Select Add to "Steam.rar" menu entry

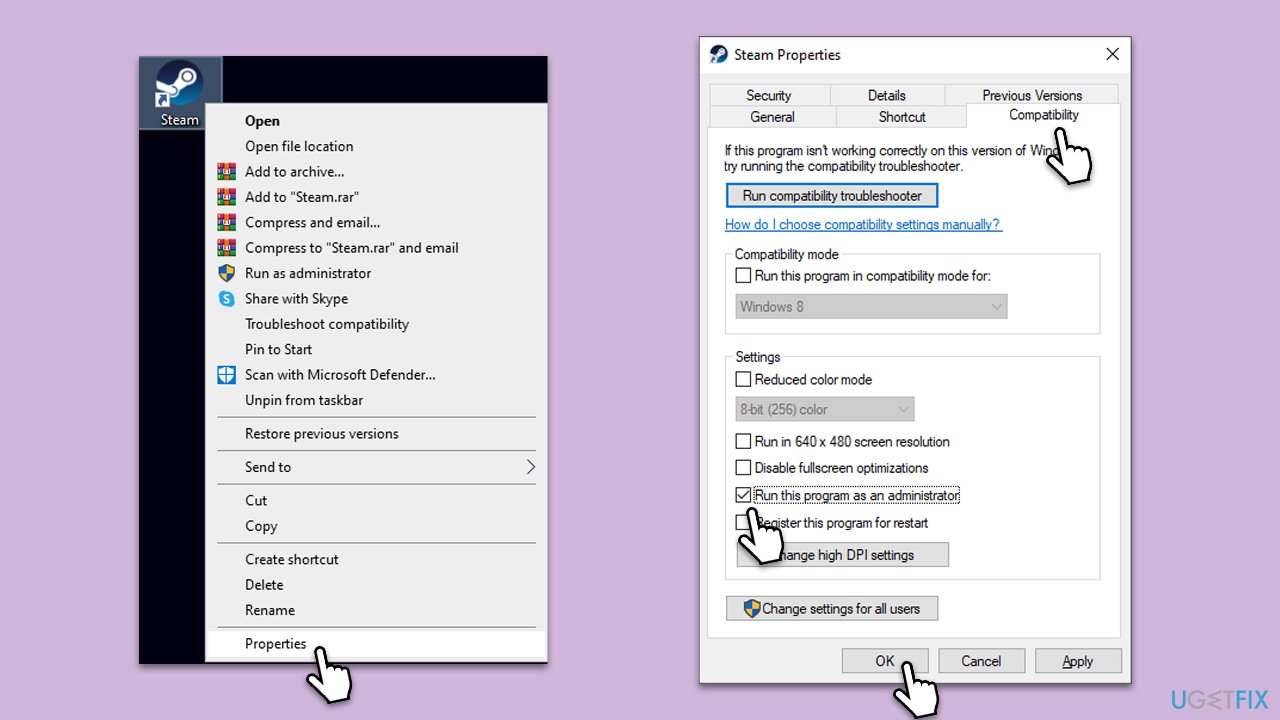click(376, 197)
